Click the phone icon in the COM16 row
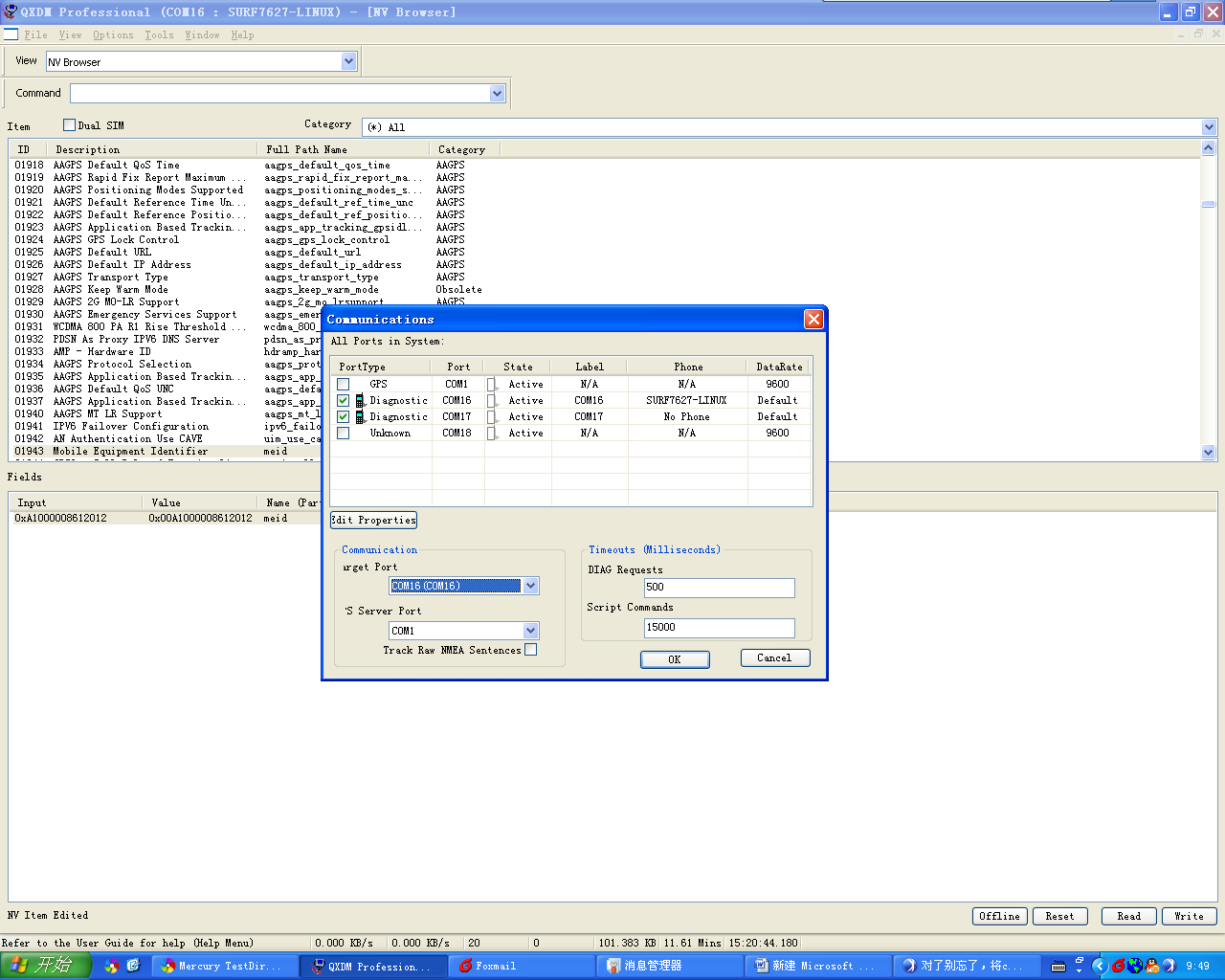Screen dimensions: 1225x980 360,401
